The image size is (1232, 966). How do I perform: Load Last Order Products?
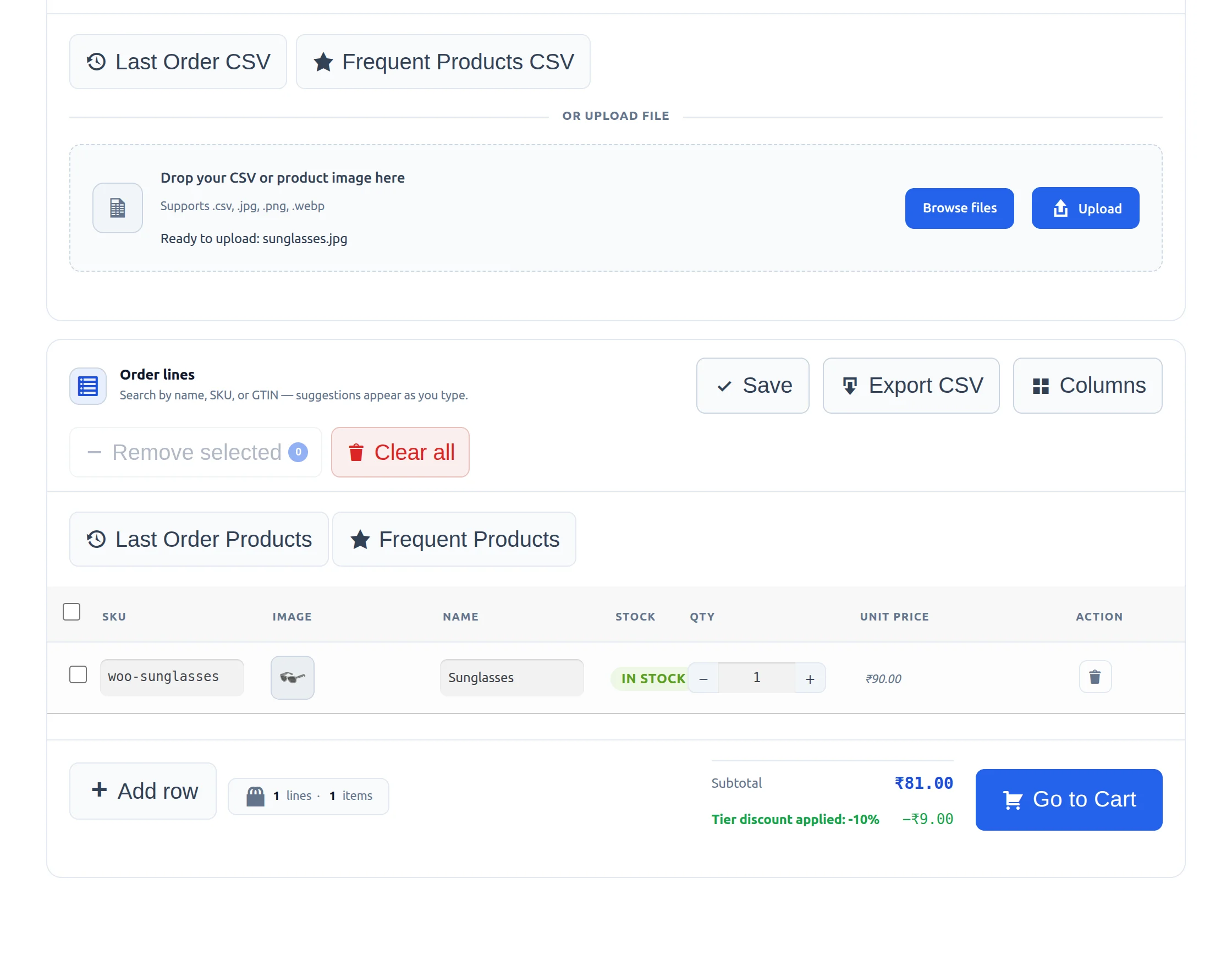[199, 539]
